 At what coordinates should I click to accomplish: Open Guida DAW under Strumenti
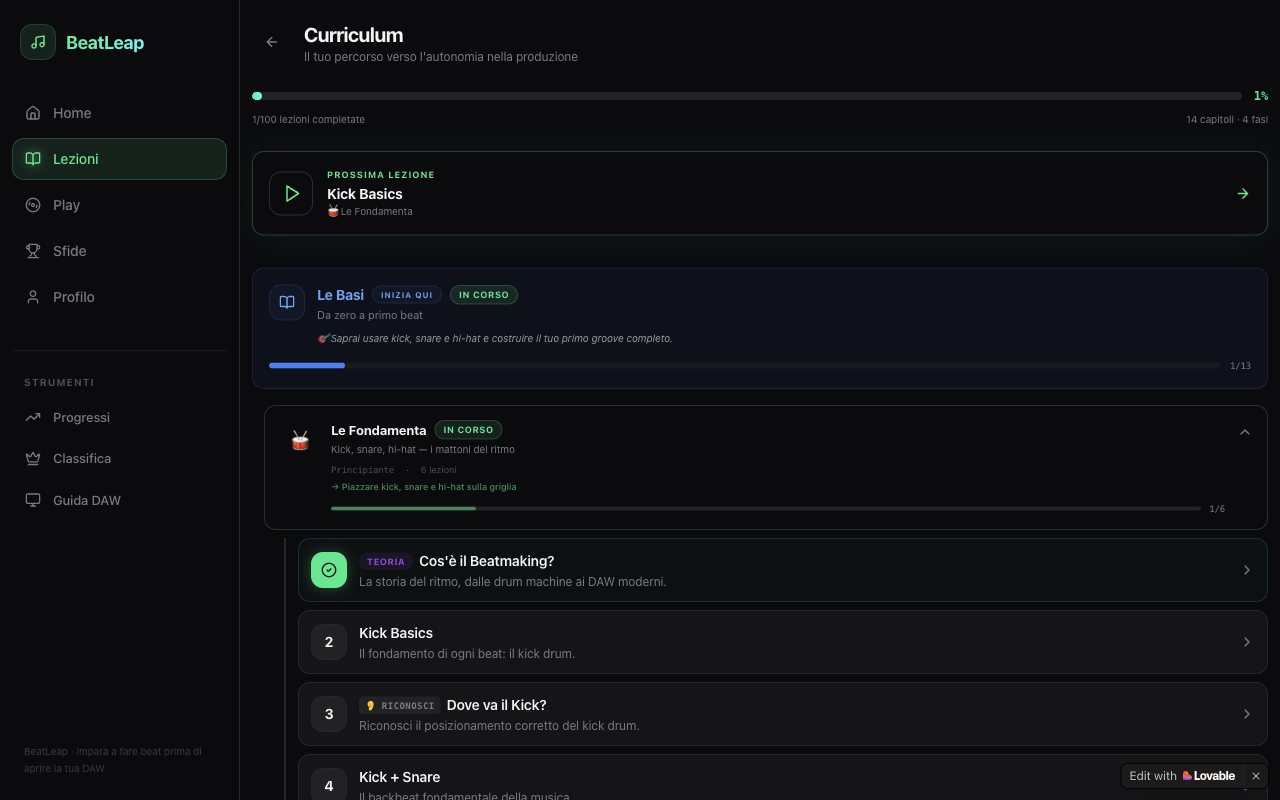pos(119,500)
